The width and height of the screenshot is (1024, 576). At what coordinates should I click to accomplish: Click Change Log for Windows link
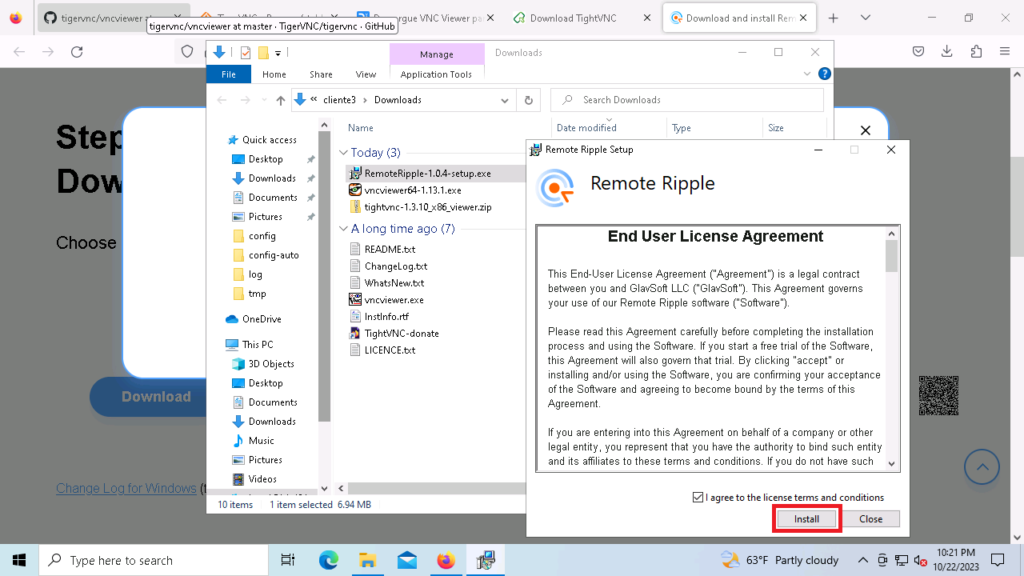click(126, 488)
